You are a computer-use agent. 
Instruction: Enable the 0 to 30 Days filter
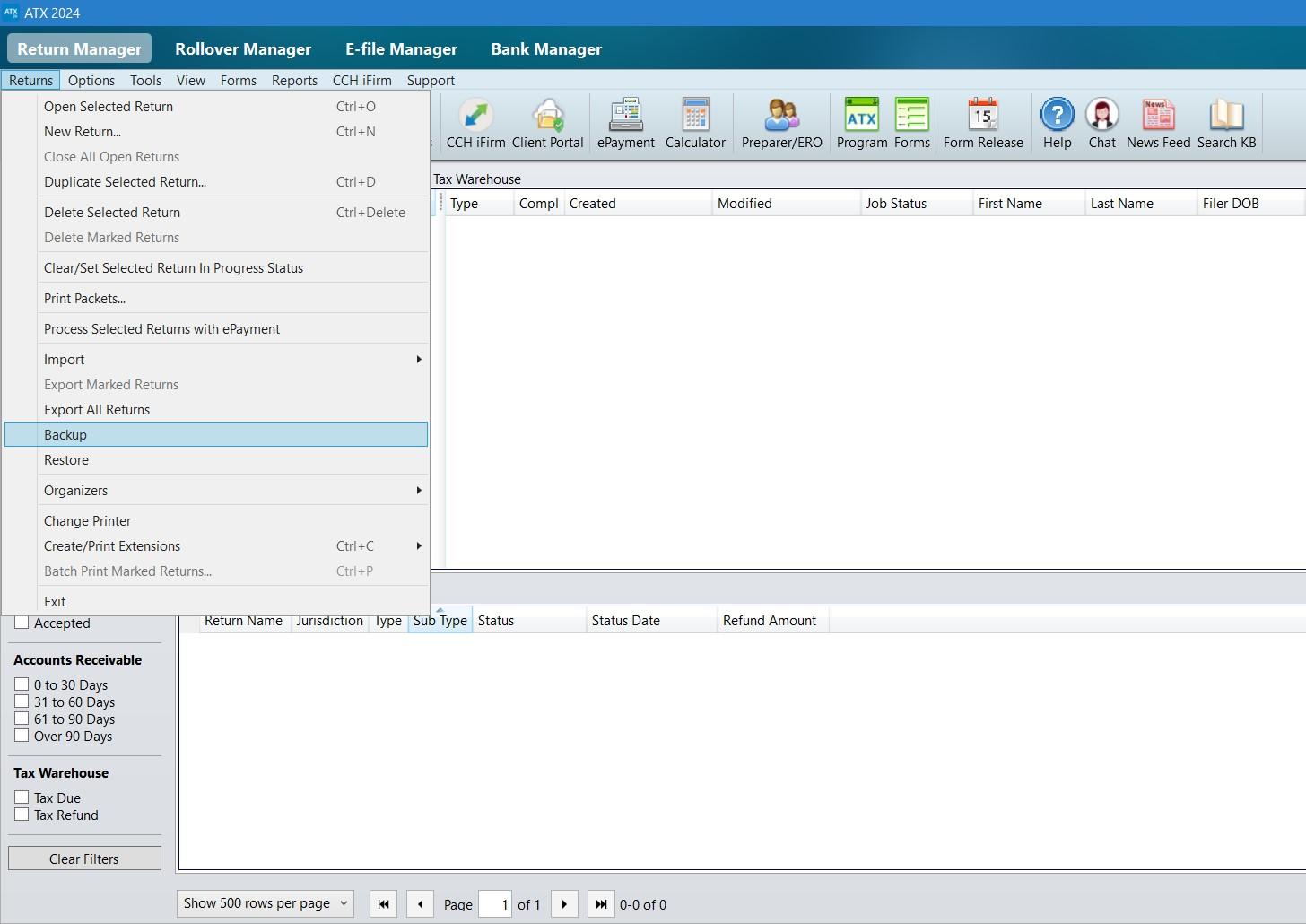[x=22, y=684]
